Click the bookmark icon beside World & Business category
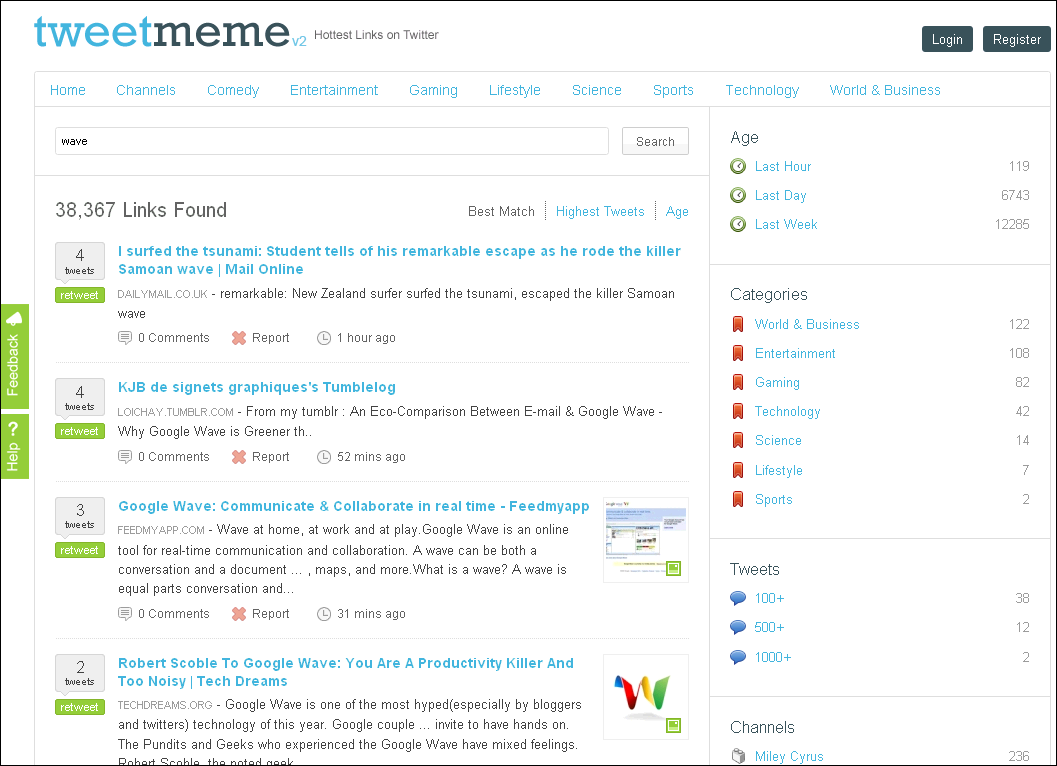The height and width of the screenshot is (766, 1057). [x=738, y=324]
